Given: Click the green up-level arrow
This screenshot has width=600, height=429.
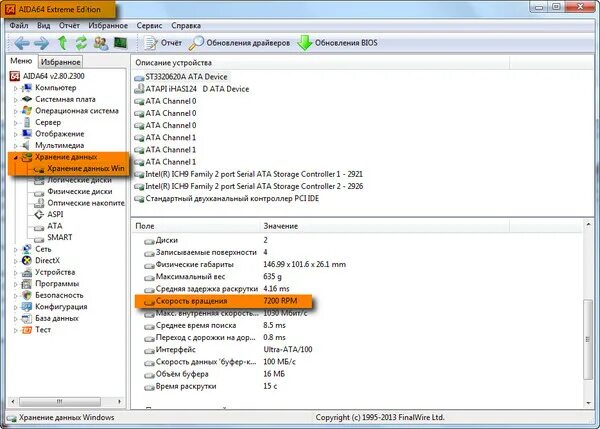Looking at the screenshot, I should [62, 43].
